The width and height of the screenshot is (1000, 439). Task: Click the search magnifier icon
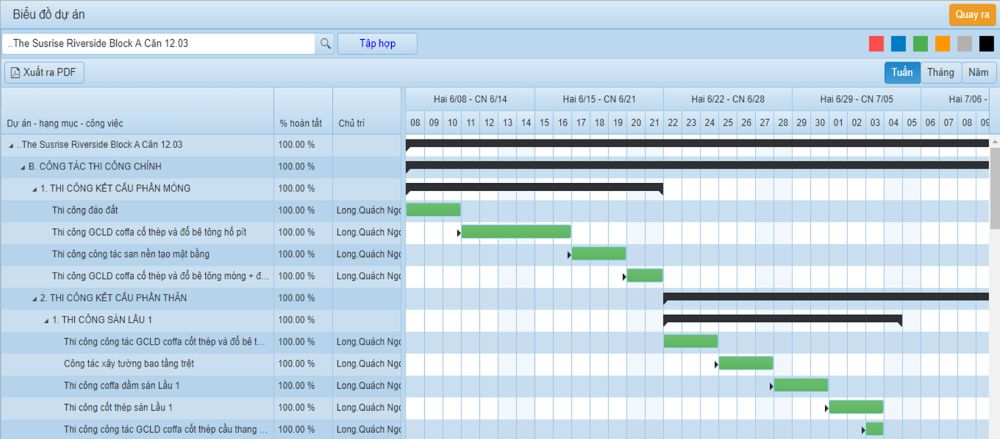click(325, 44)
